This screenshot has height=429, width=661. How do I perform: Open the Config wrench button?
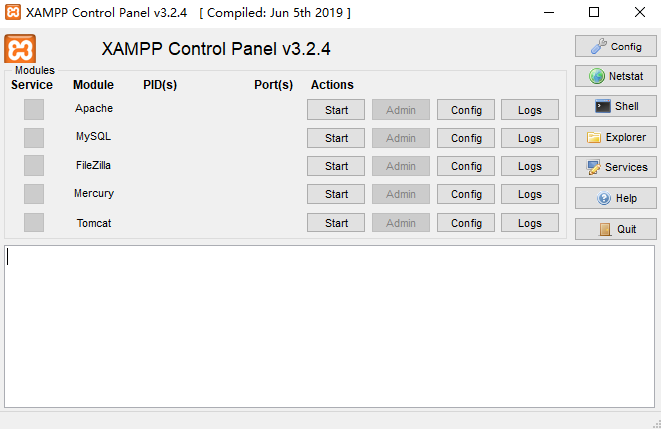pyautogui.click(x=615, y=46)
